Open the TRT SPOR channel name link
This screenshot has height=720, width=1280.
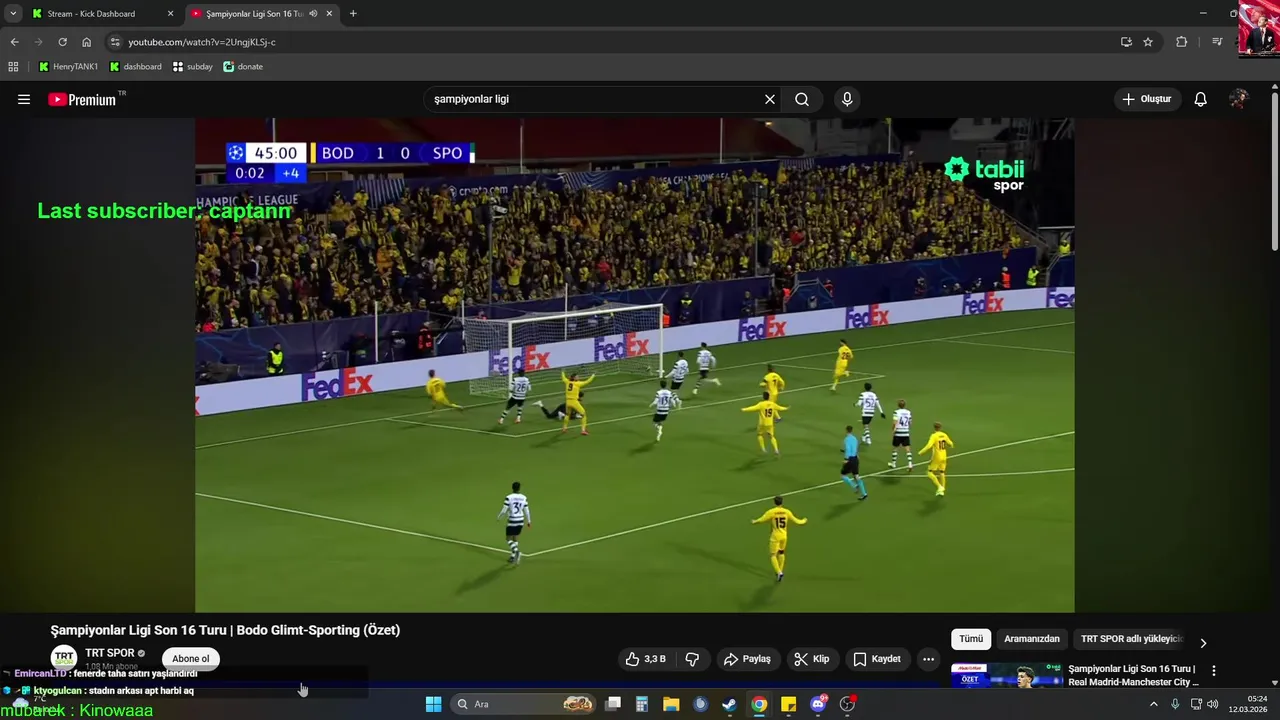(110, 653)
